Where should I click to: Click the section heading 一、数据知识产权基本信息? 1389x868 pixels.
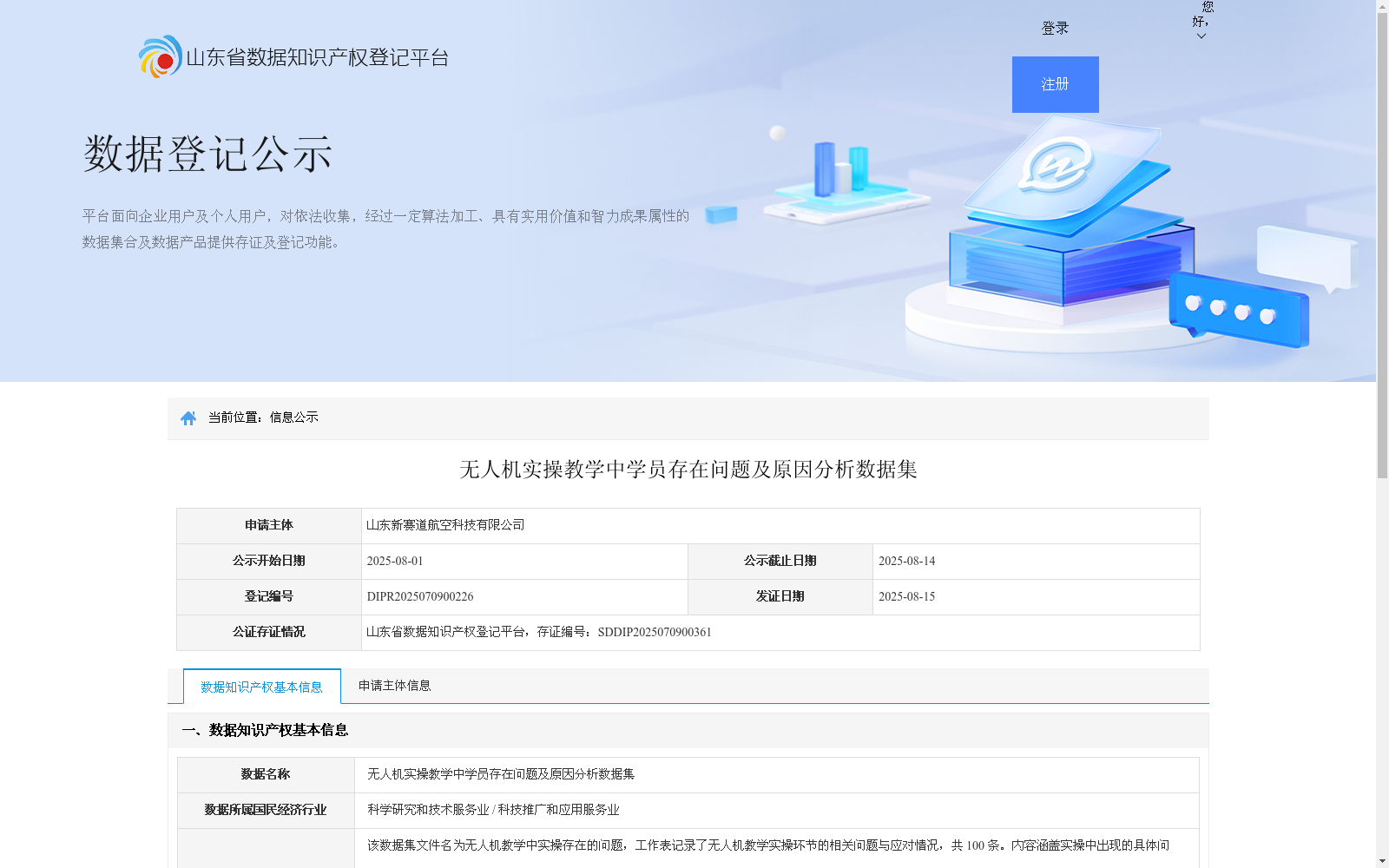[265, 731]
